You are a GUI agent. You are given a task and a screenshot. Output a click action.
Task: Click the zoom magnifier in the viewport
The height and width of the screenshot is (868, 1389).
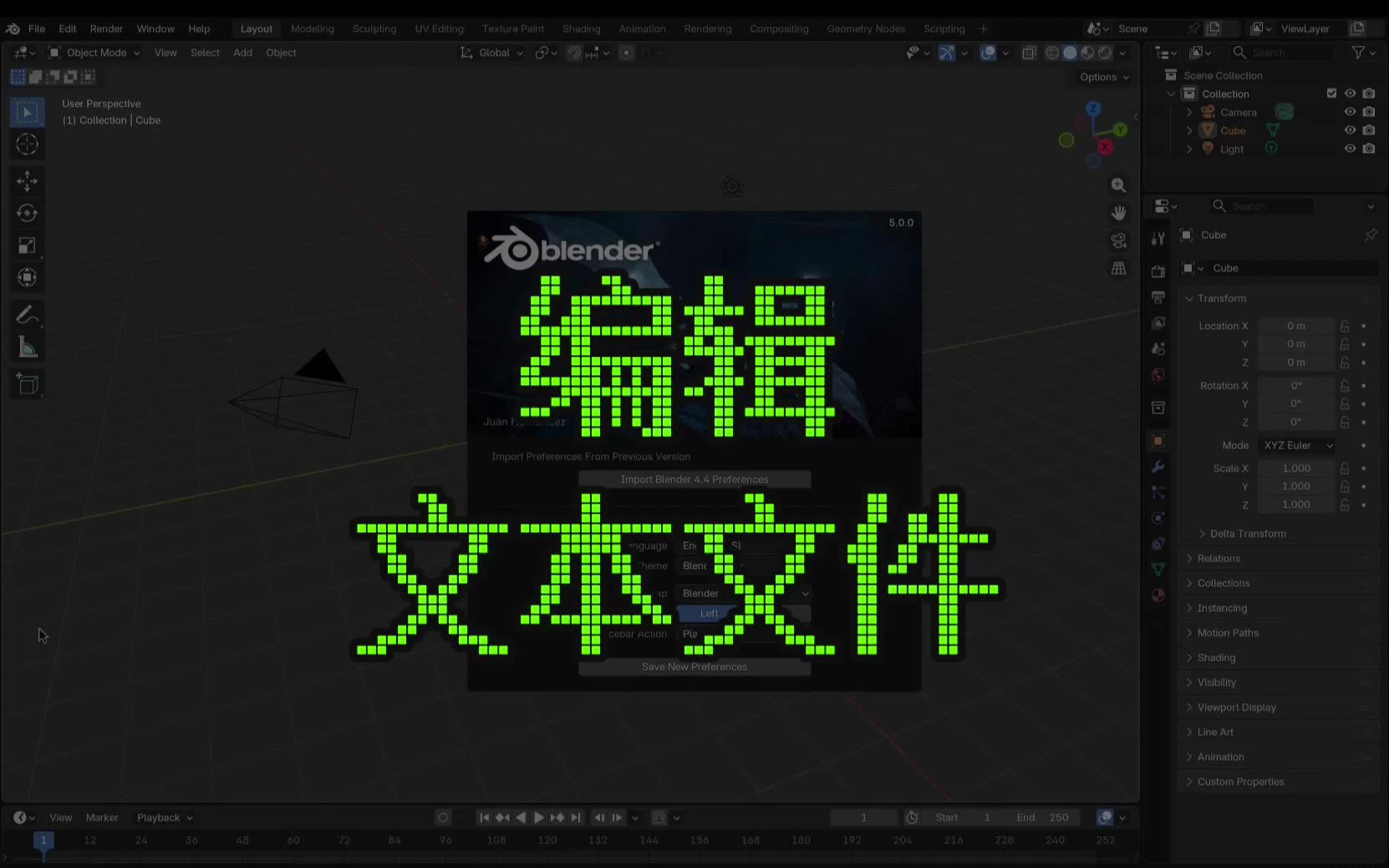(x=1118, y=185)
